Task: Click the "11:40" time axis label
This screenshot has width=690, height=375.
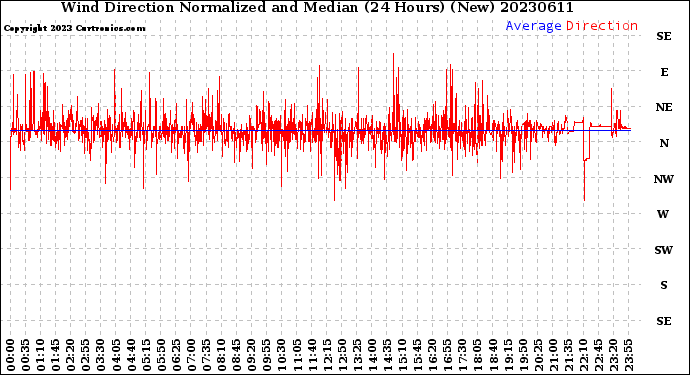Action: (312, 355)
